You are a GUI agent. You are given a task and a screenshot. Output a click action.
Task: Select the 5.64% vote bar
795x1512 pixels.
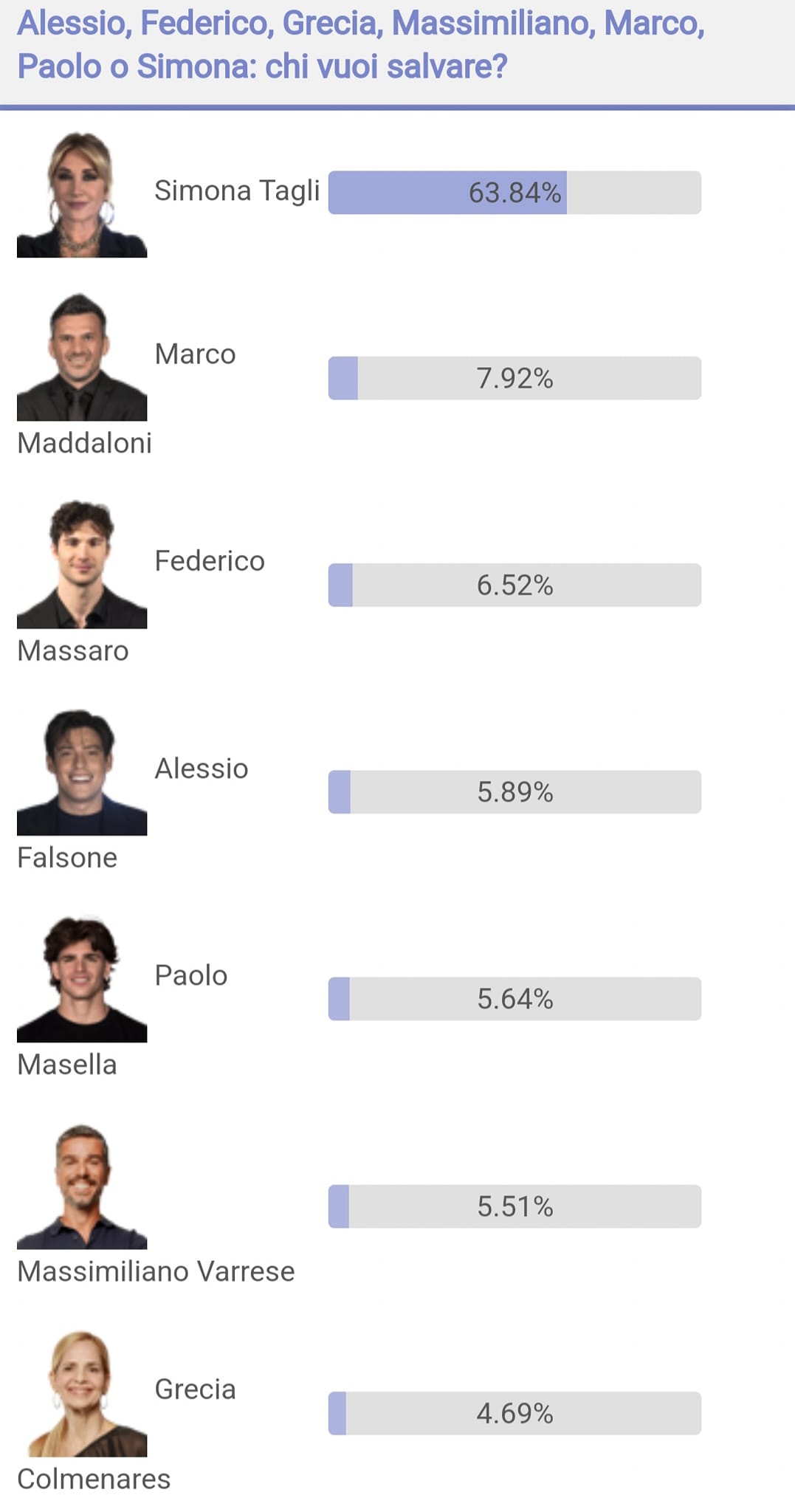(514, 999)
